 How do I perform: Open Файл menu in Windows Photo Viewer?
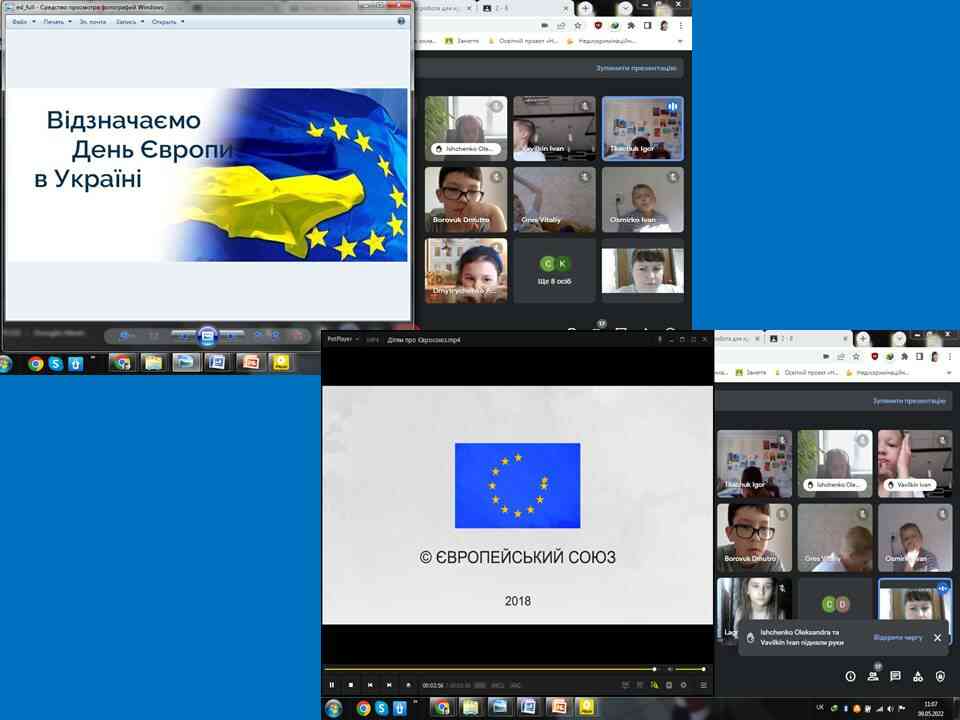click(x=23, y=21)
